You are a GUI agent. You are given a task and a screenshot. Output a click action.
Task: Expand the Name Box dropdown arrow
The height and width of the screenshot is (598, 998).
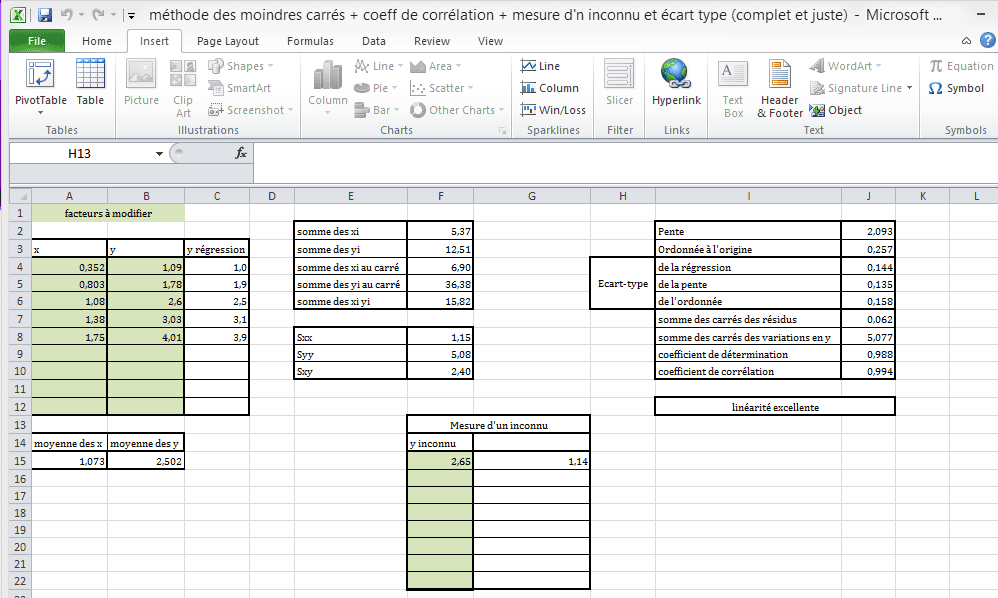159,153
